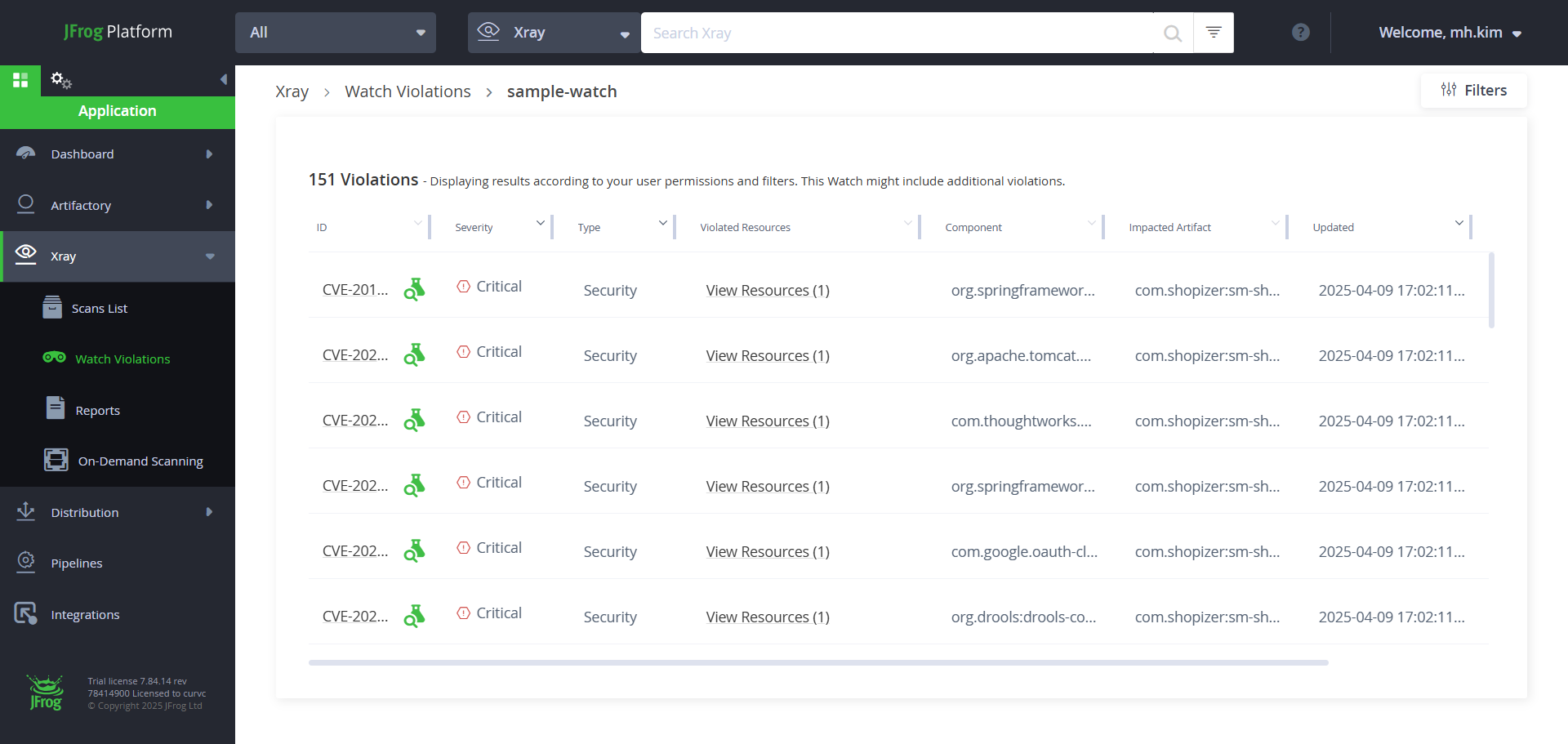1568x744 pixels.
Task: Click the green Xray icon beside CVE-201...
Action: 415,289
